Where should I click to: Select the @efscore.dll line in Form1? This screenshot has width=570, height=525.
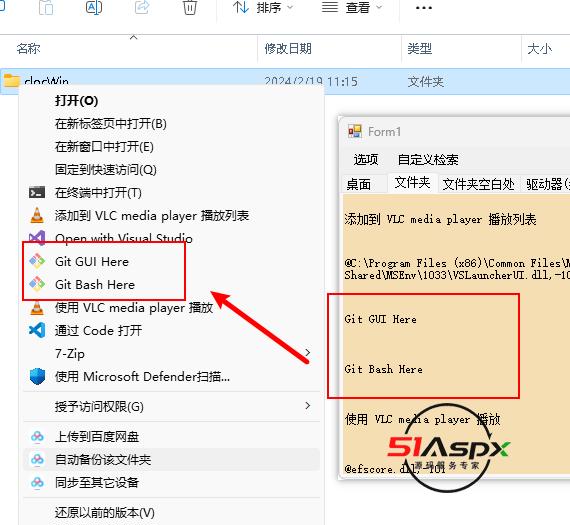[x=395, y=469]
